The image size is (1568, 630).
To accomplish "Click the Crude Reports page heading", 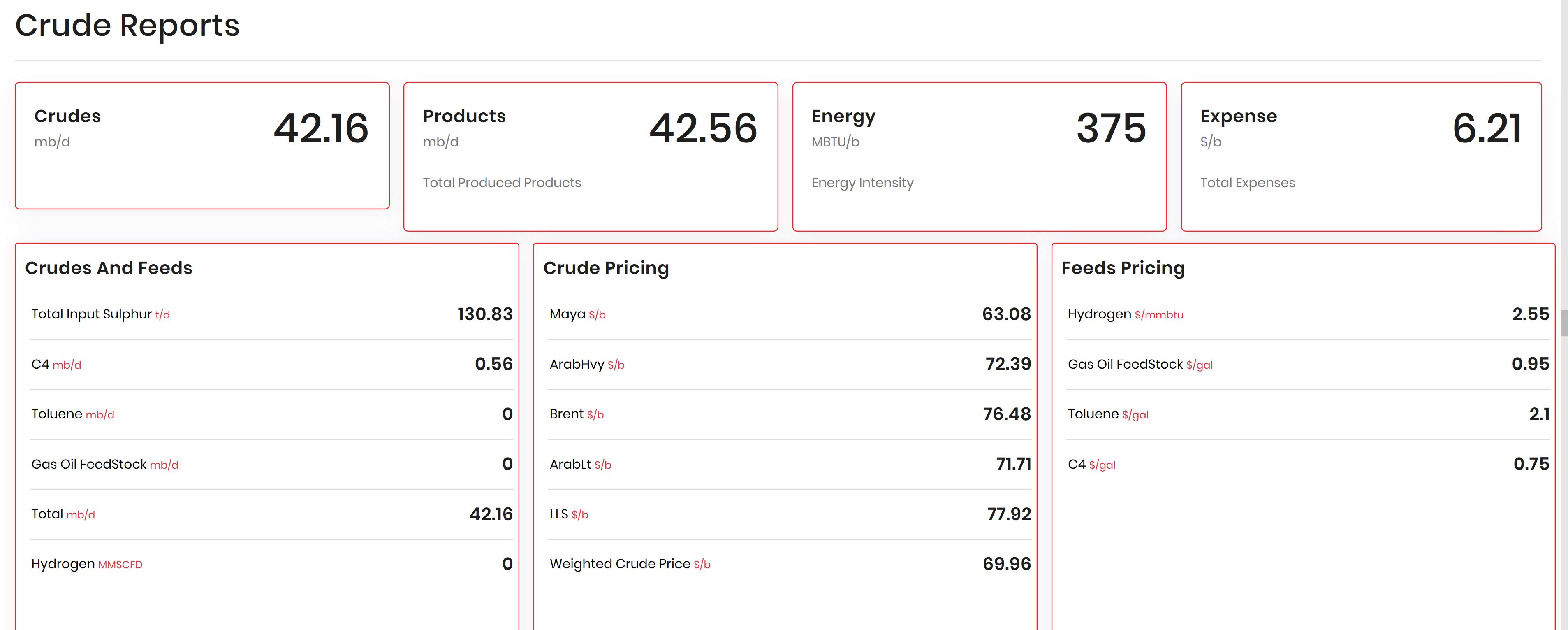I will point(127,26).
